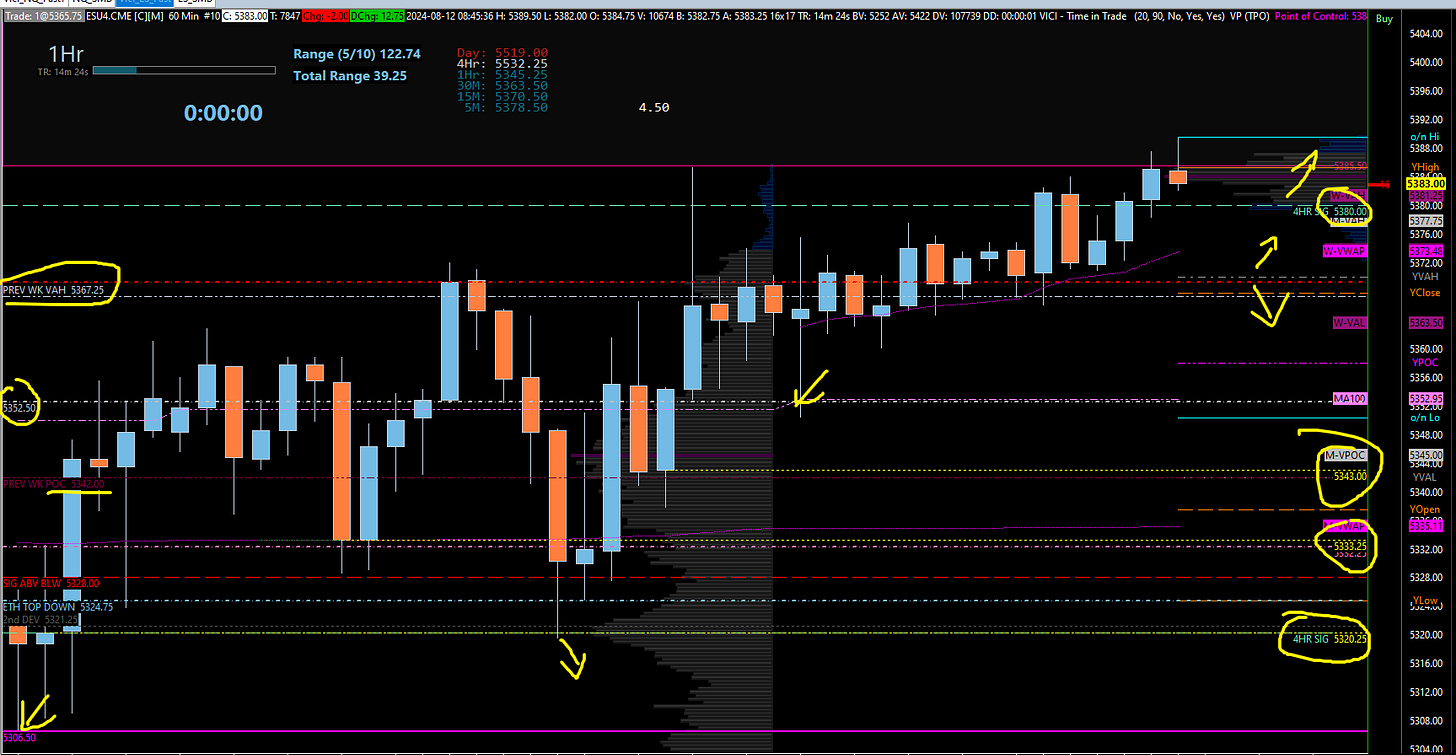Click the 5400.00 price scale value
The width and height of the screenshot is (1456, 755).
click(1426, 62)
